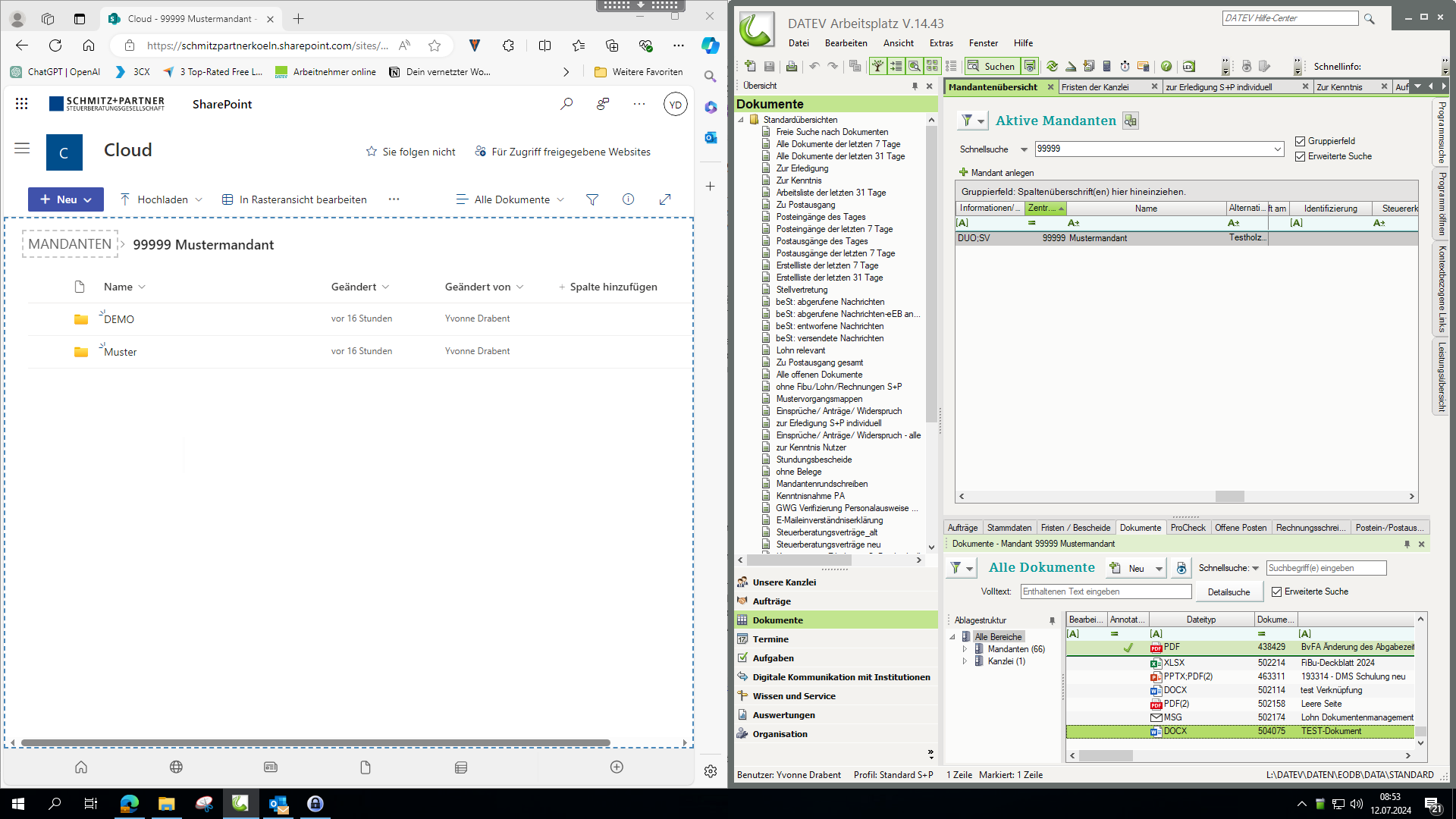Click the calculator icon in DATEV toolbar
The width and height of the screenshot is (1456, 819).
pos(1106,66)
